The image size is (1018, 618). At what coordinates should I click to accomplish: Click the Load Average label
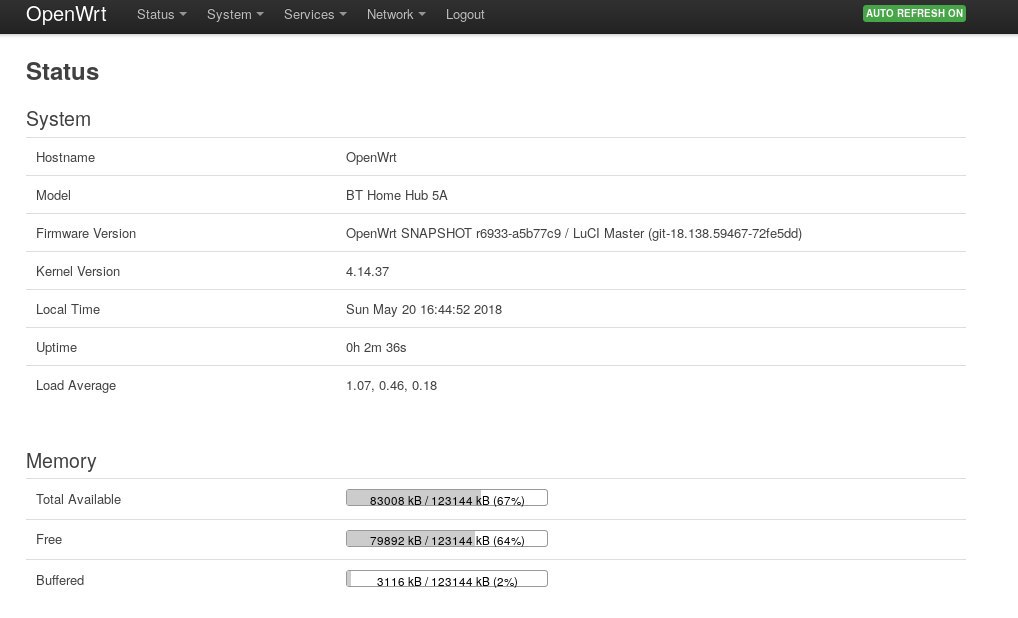pyautogui.click(x=76, y=386)
